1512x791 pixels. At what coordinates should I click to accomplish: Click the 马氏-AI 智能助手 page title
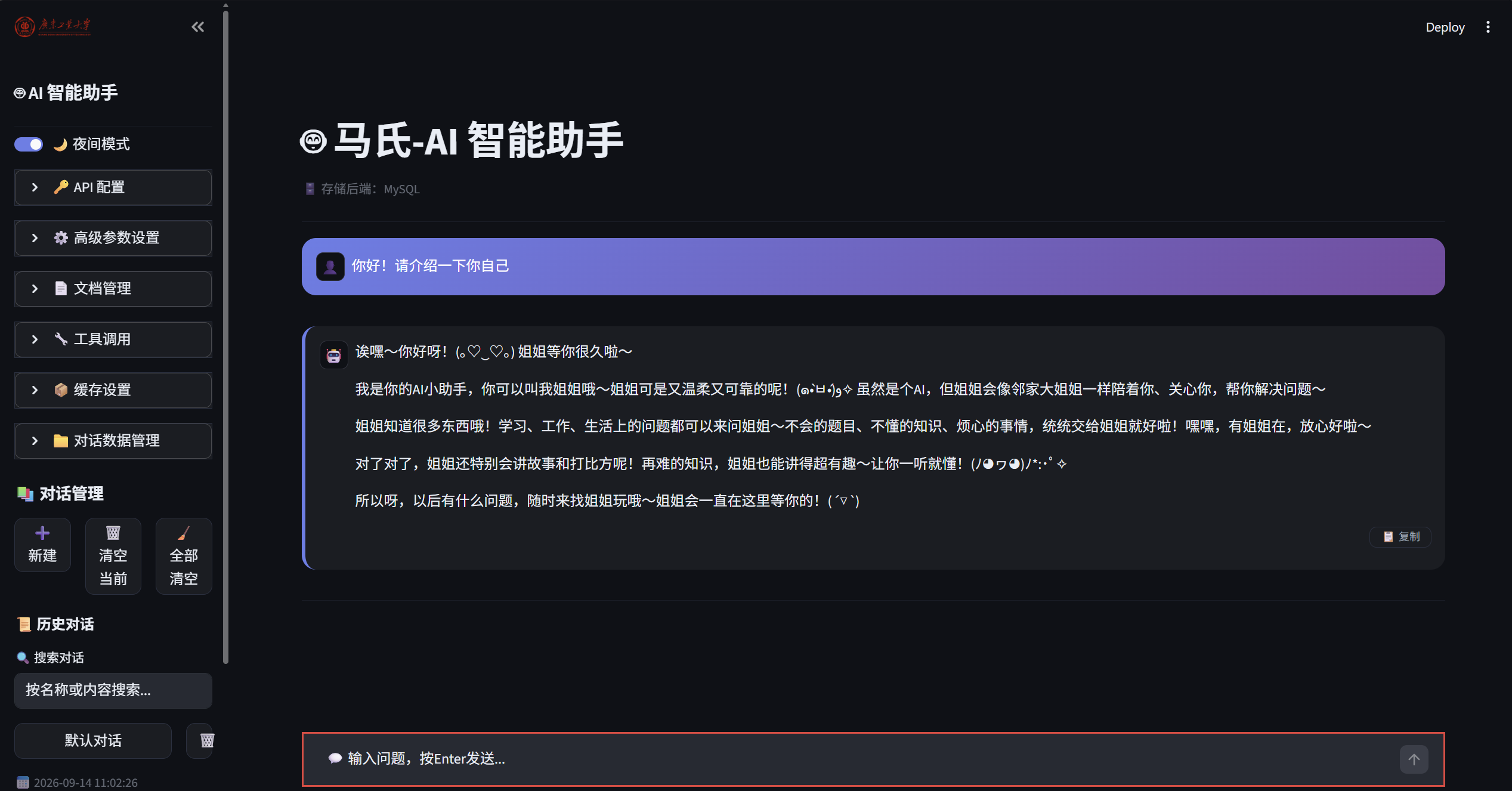462,141
